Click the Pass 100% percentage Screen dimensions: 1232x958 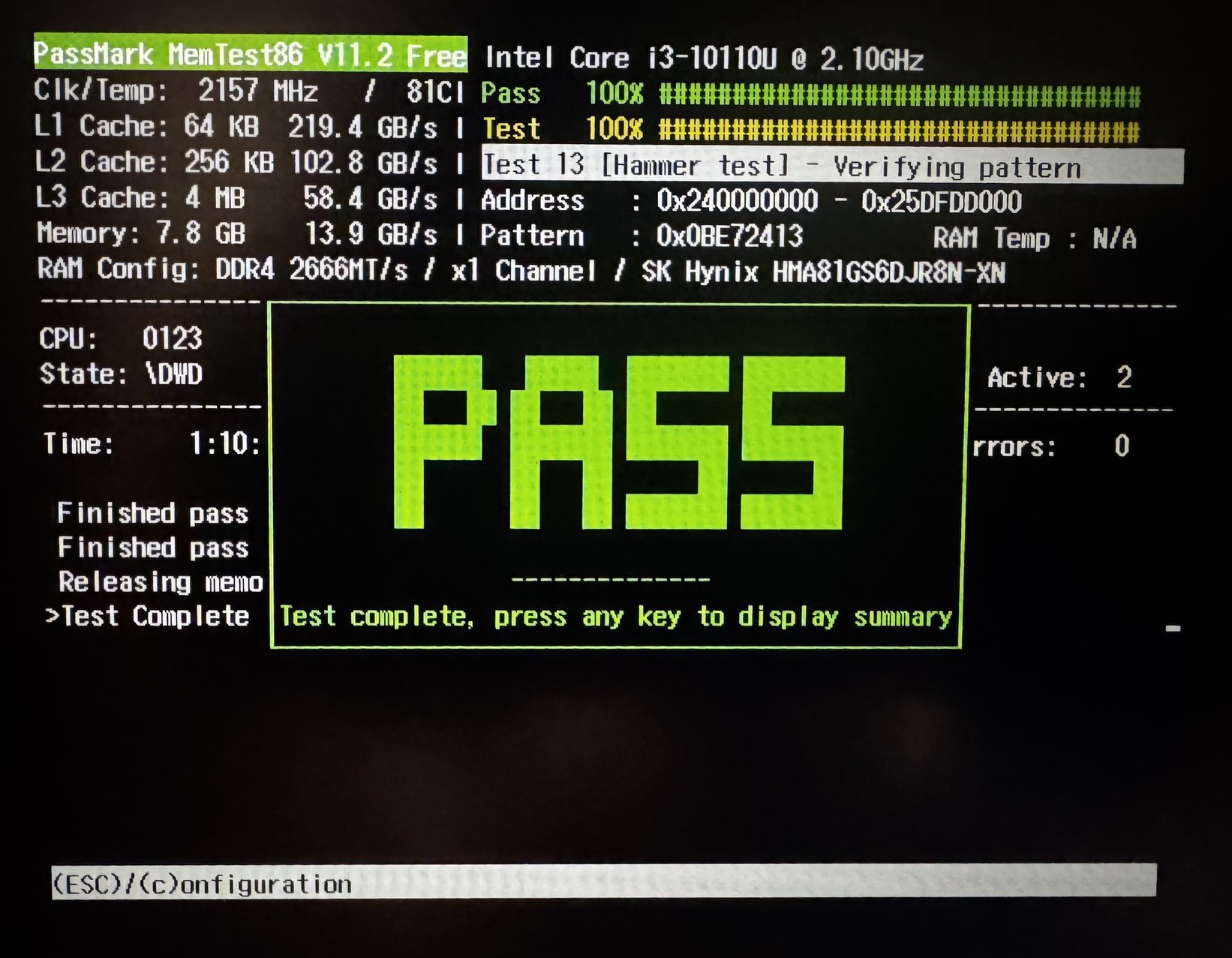614,93
